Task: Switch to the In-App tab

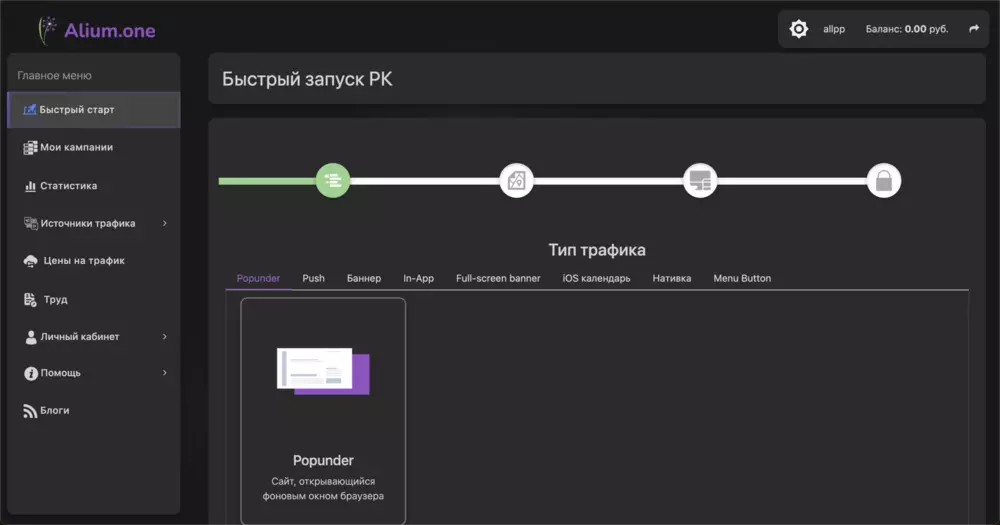Action: [418, 278]
